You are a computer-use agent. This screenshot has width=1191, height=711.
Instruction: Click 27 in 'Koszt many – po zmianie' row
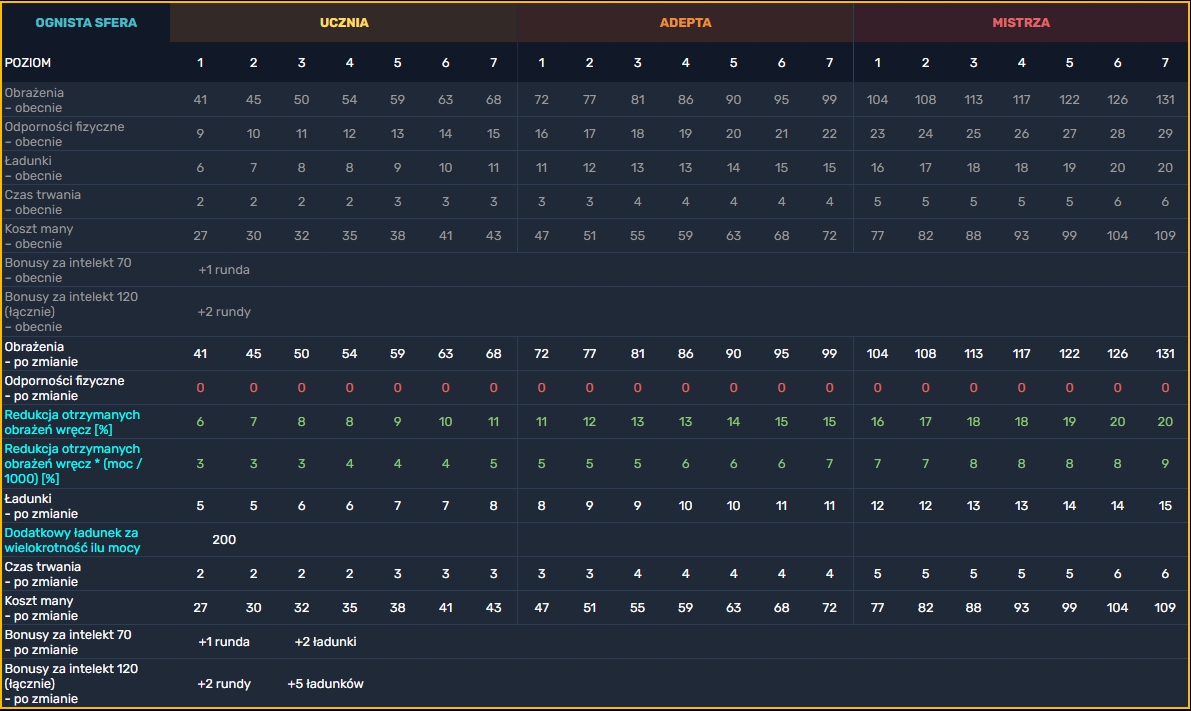200,608
